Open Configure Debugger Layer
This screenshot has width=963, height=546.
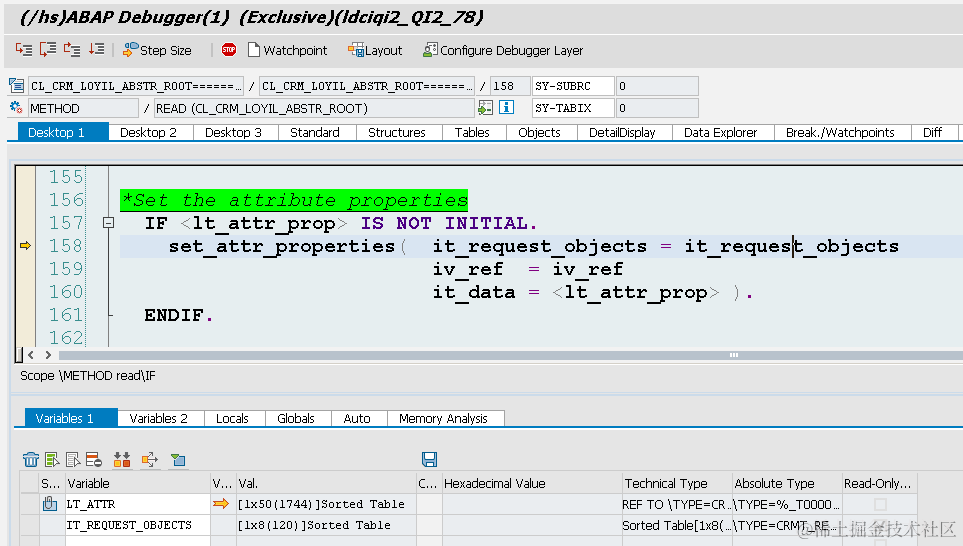point(503,50)
